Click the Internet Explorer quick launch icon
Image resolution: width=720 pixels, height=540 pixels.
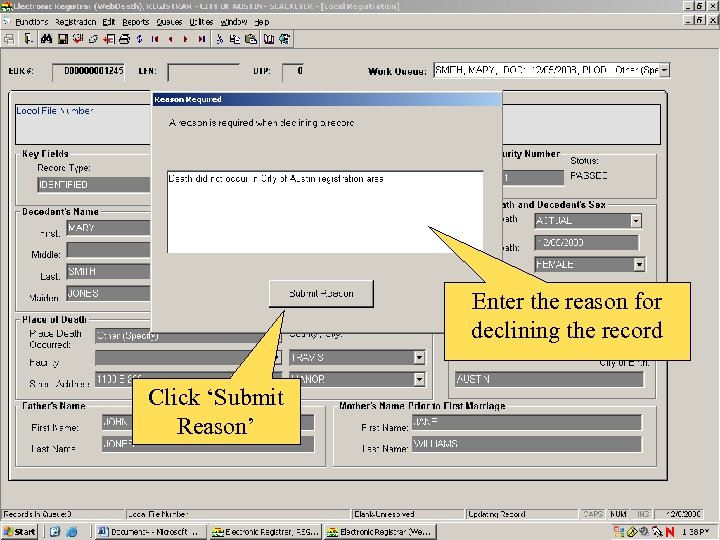72,532
